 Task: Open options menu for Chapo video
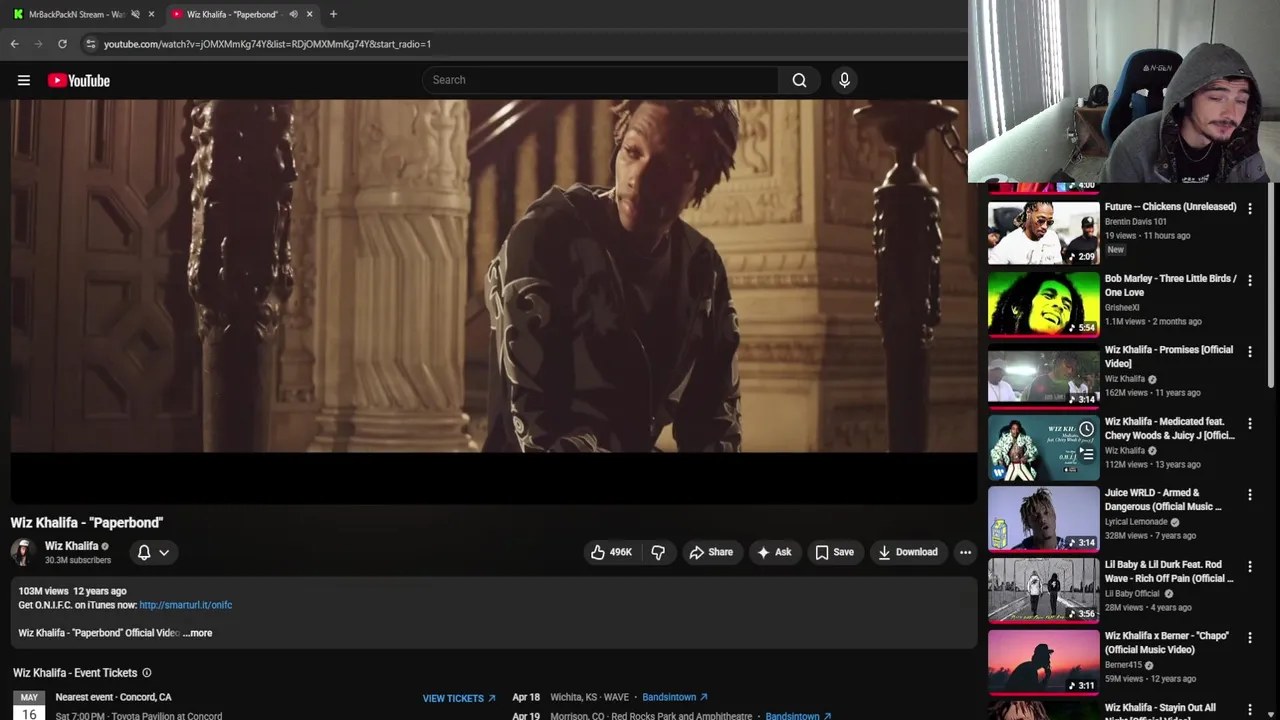click(1249, 637)
